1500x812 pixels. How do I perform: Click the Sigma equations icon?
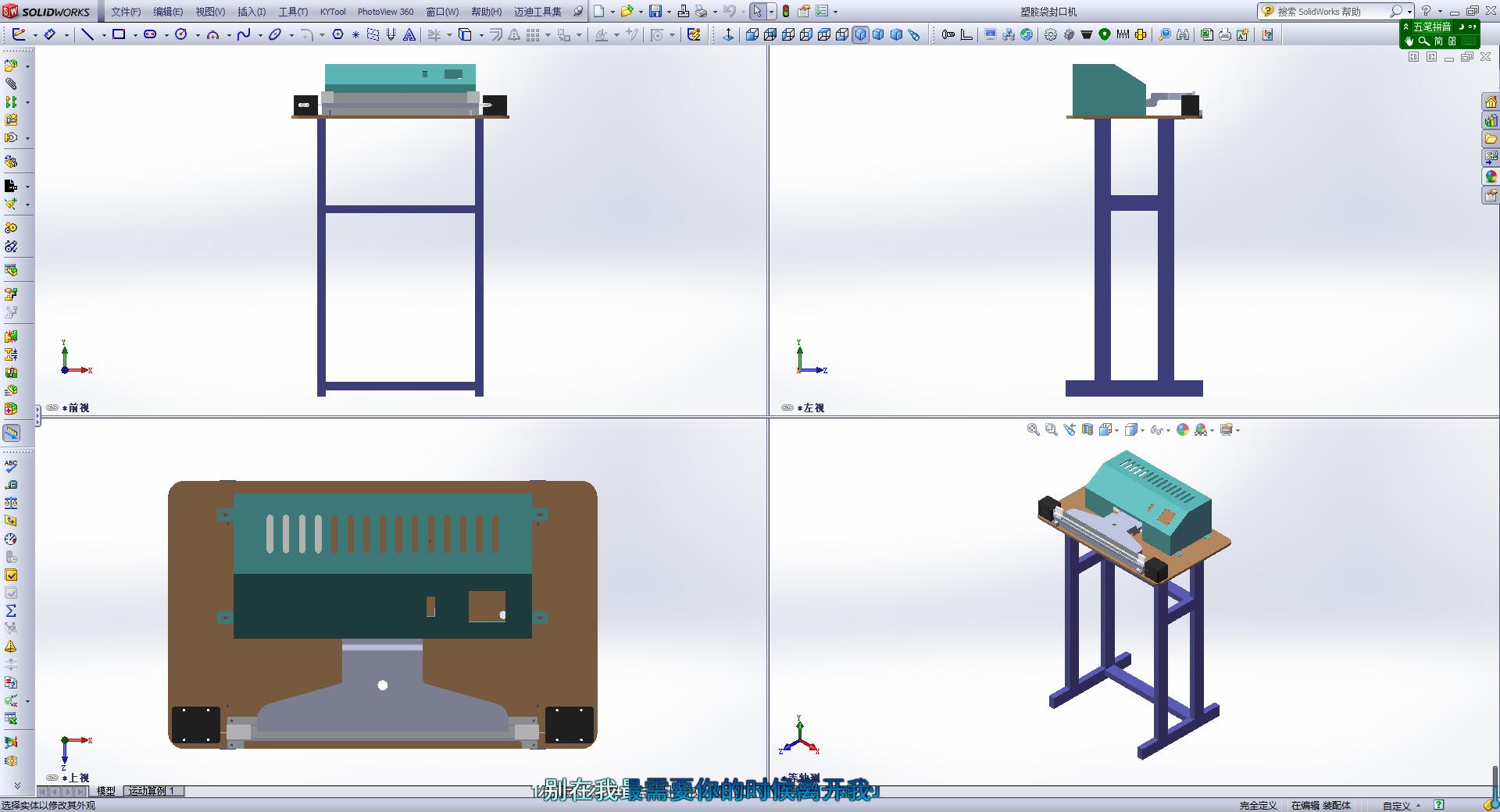pyautogui.click(x=11, y=611)
